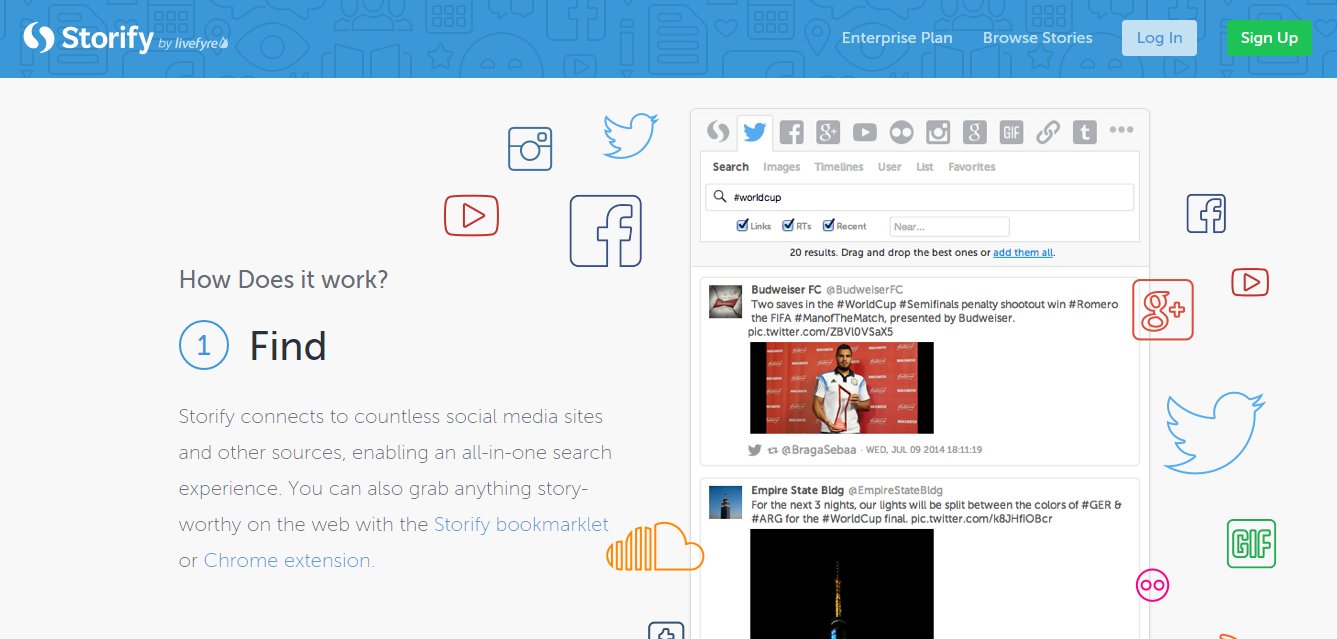Open the @BragaSebaa profile link
The height and width of the screenshot is (639, 1337).
click(x=819, y=450)
